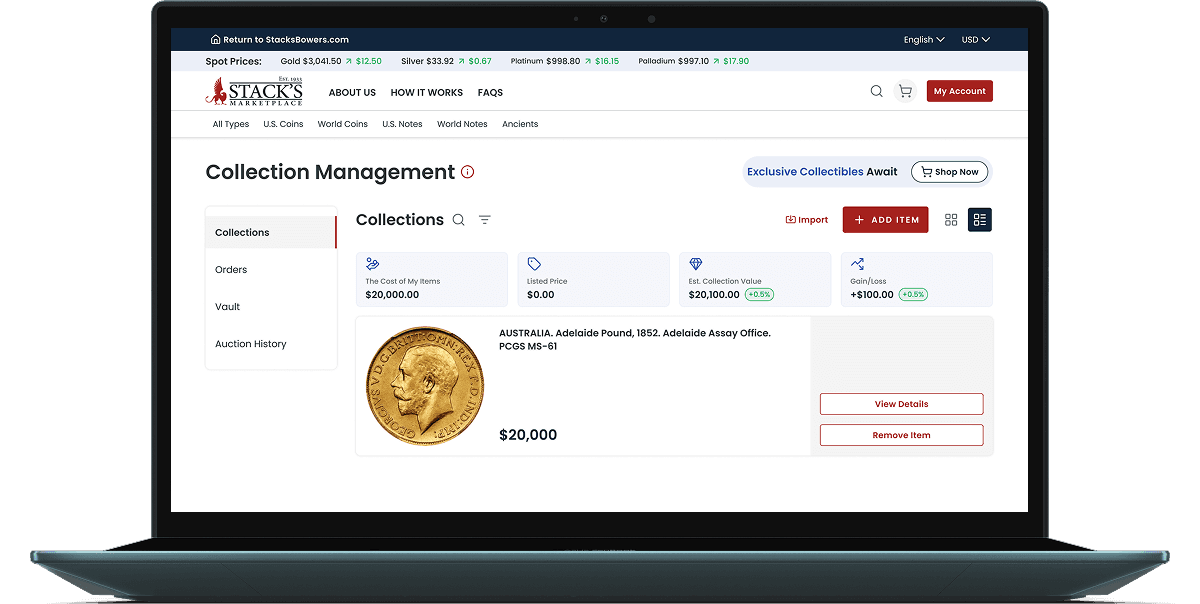1200x604 pixels.
Task: Search within Collections using magnifier icon
Action: 458,220
